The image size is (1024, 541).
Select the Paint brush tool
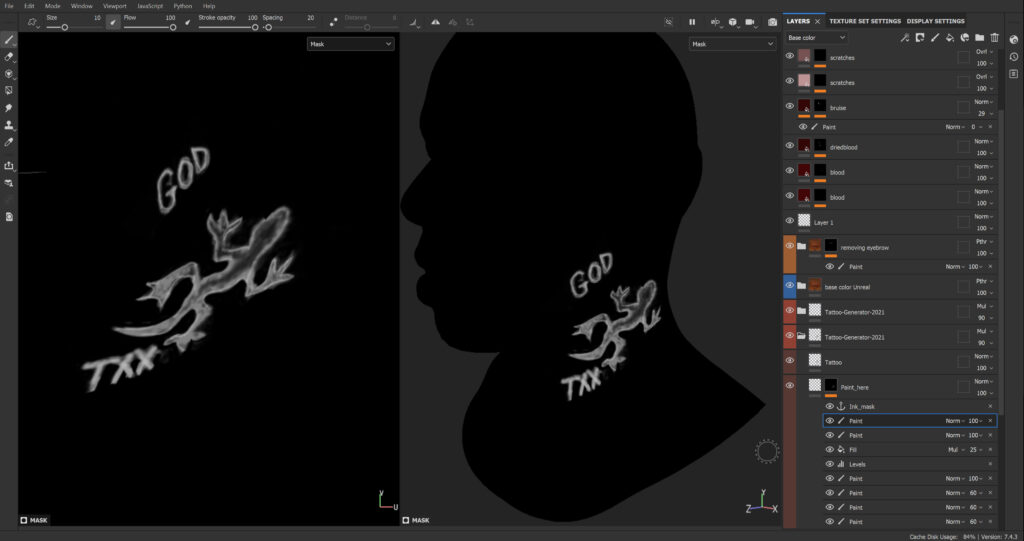(9, 40)
